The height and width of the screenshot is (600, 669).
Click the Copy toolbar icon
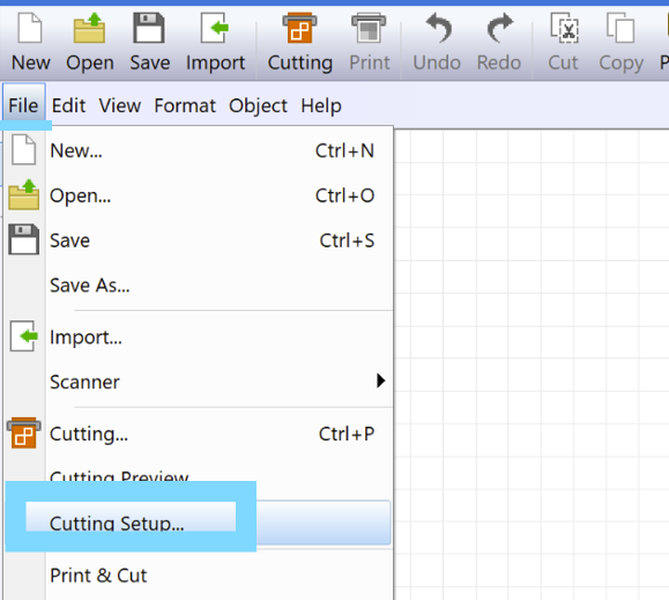(x=620, y=28)
